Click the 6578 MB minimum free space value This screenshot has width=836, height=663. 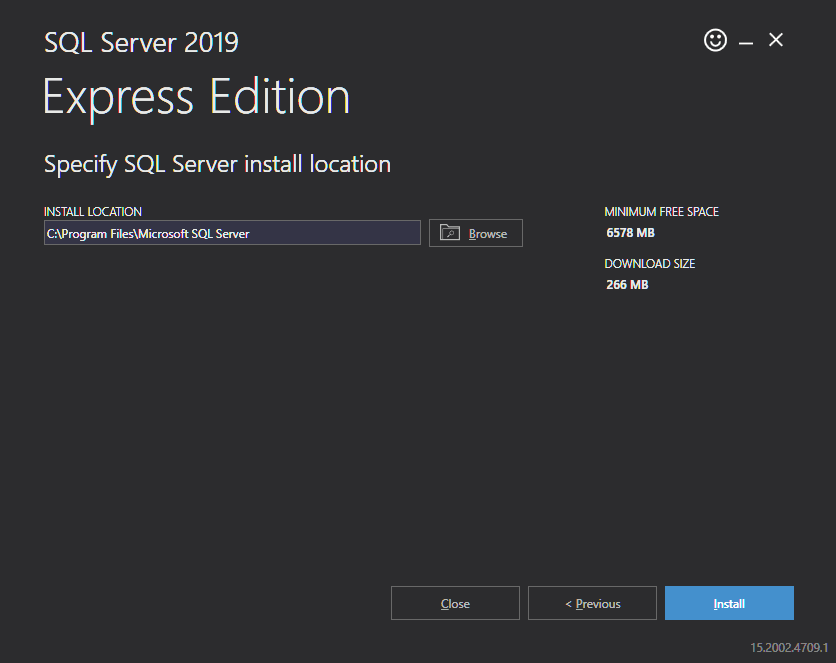[x=630, y=233]
